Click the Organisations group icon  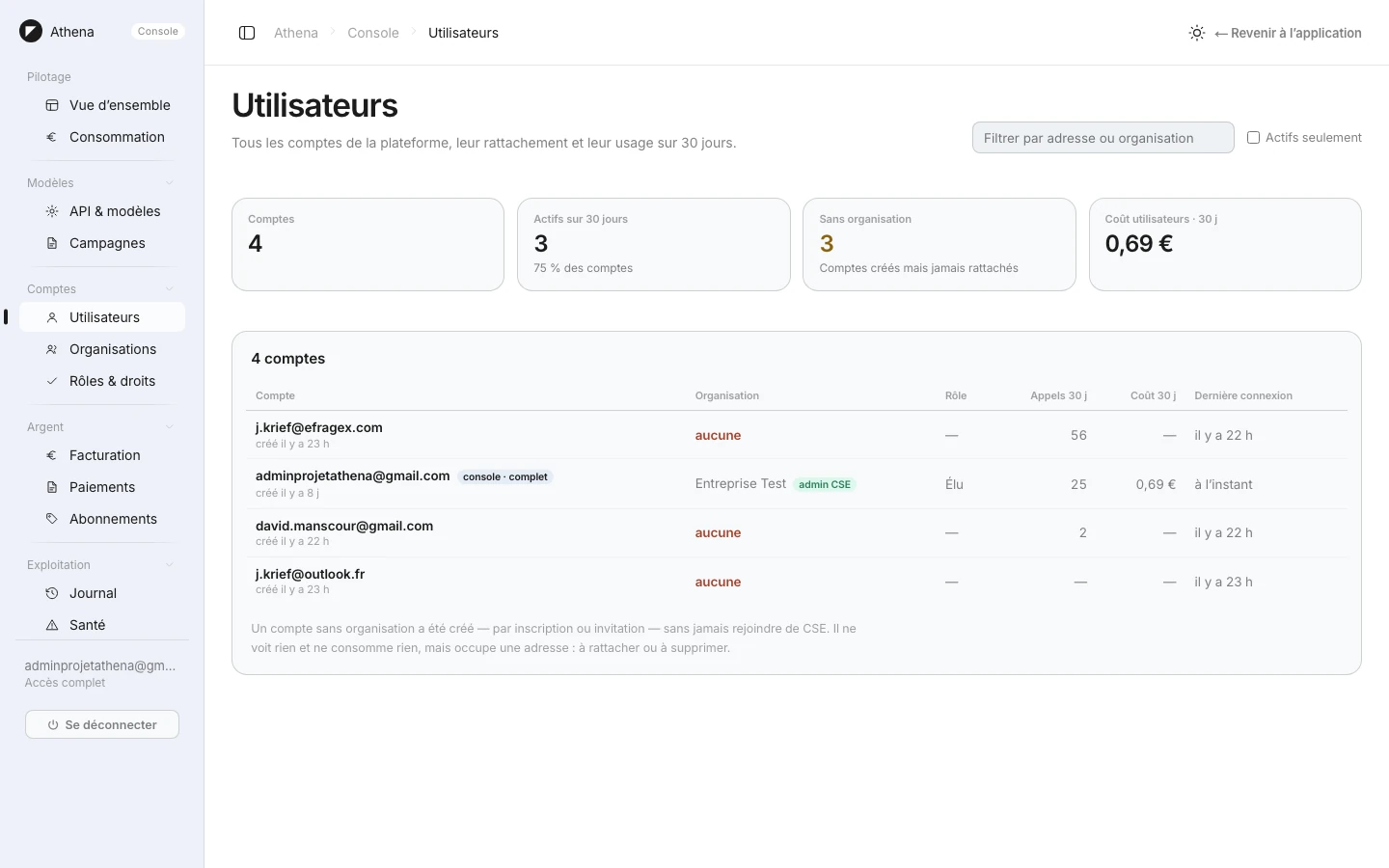[x=52, y=349]
